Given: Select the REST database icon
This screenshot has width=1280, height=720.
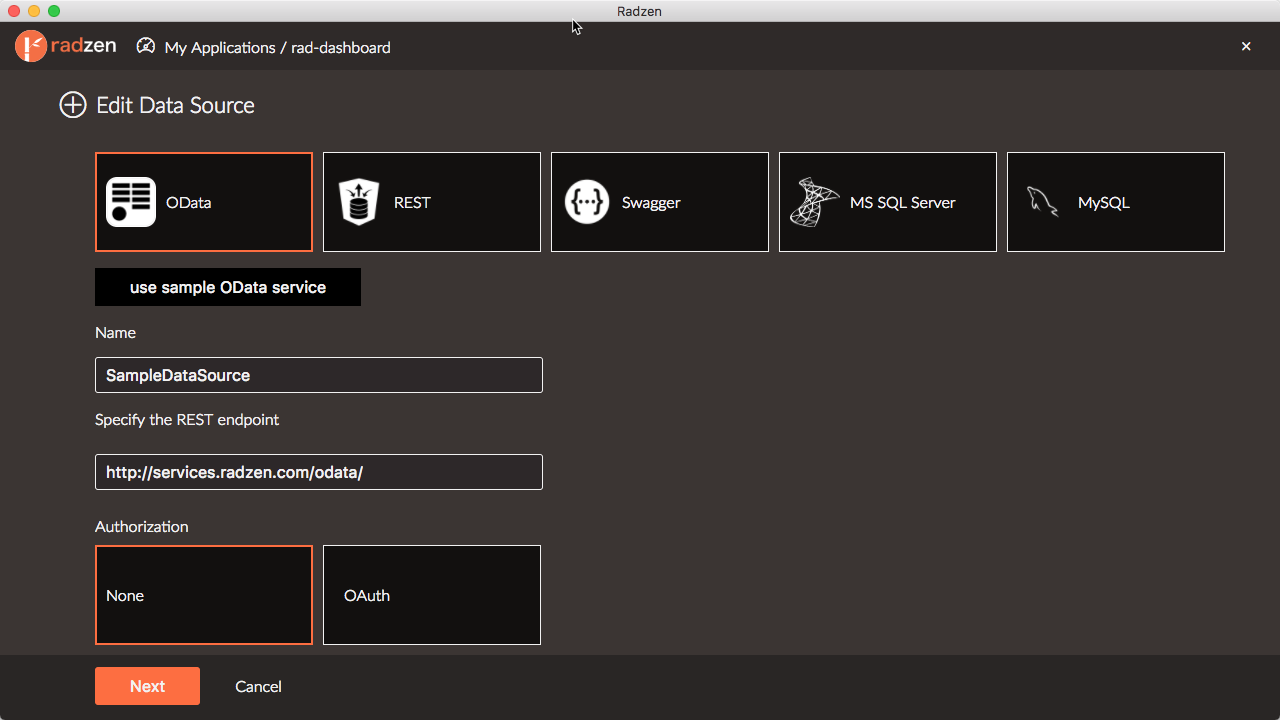Looking at the screenshot, I should click(x=359, y=202).
